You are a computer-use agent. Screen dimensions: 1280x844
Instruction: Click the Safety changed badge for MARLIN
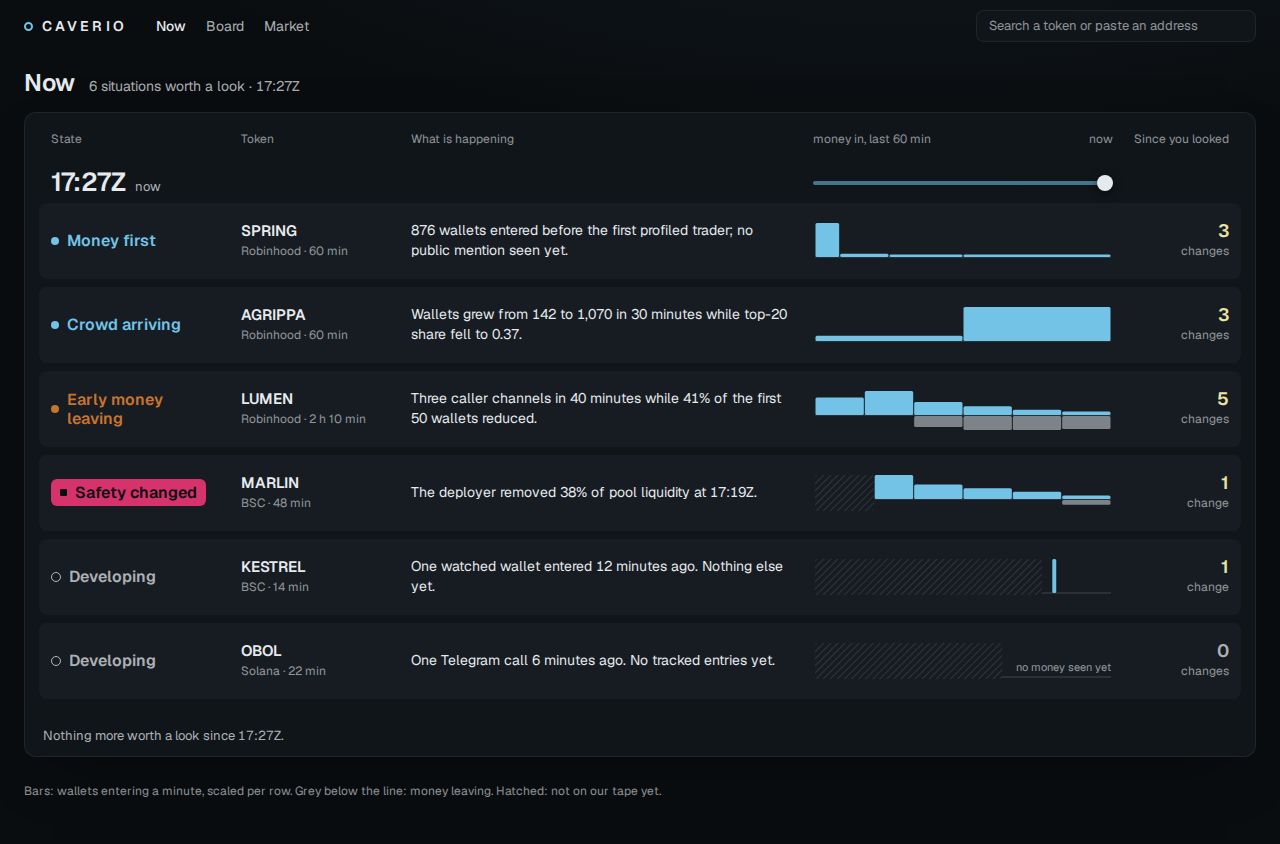click(x=128, y=493)
